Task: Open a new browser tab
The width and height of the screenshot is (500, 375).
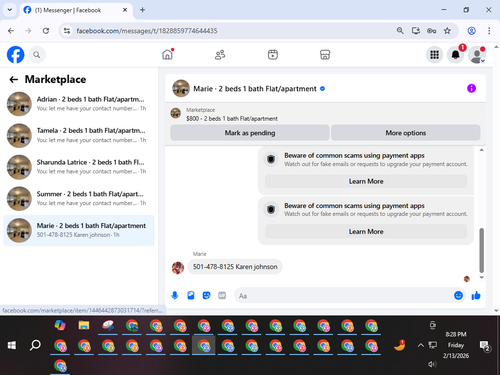Action: point(142,10)
